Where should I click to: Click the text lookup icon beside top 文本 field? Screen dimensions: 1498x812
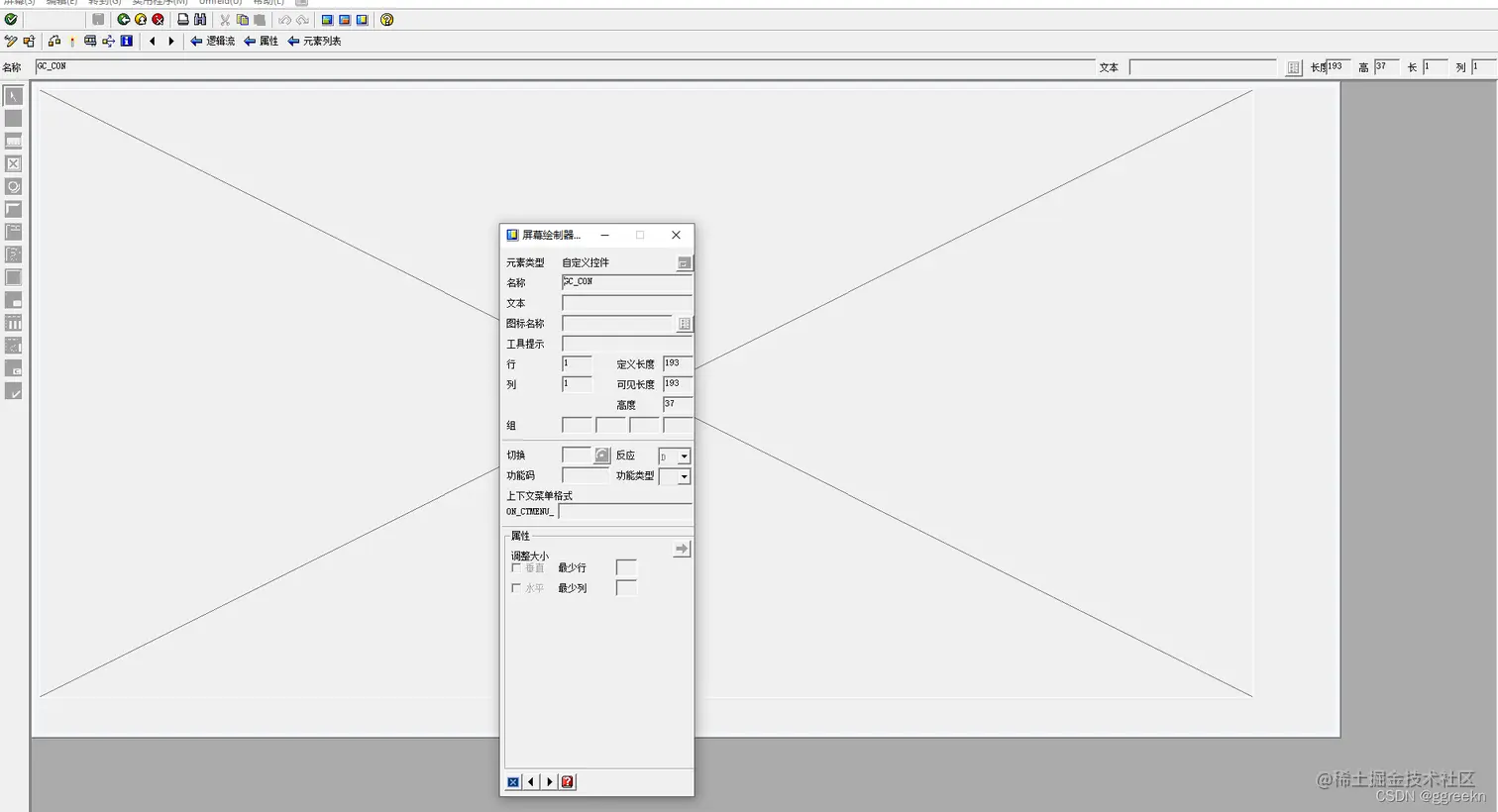pyautogui.click(x=1293, y=67)
